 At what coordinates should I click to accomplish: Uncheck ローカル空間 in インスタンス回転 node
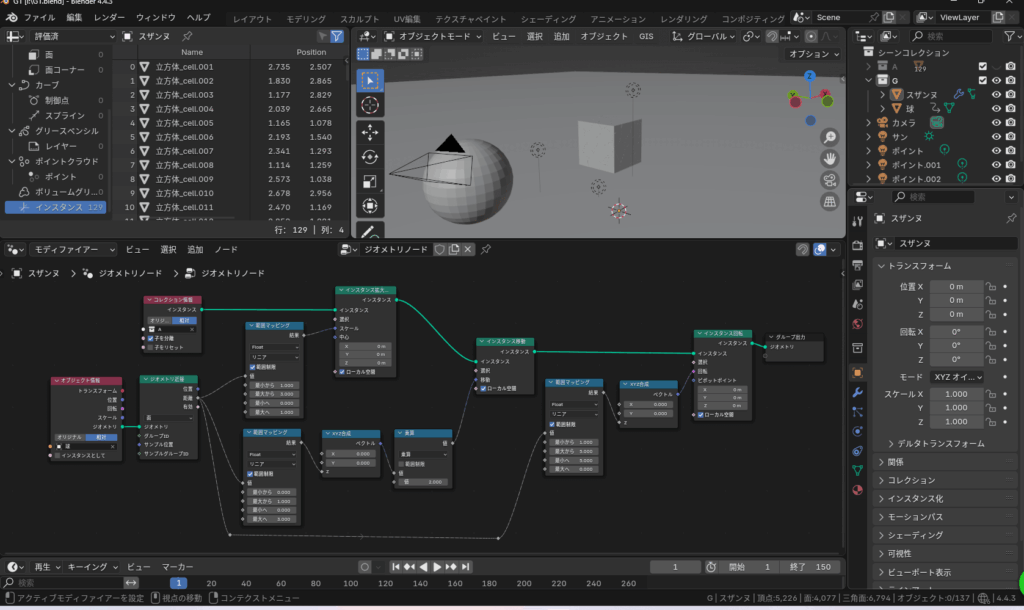(x=698, y=414)
